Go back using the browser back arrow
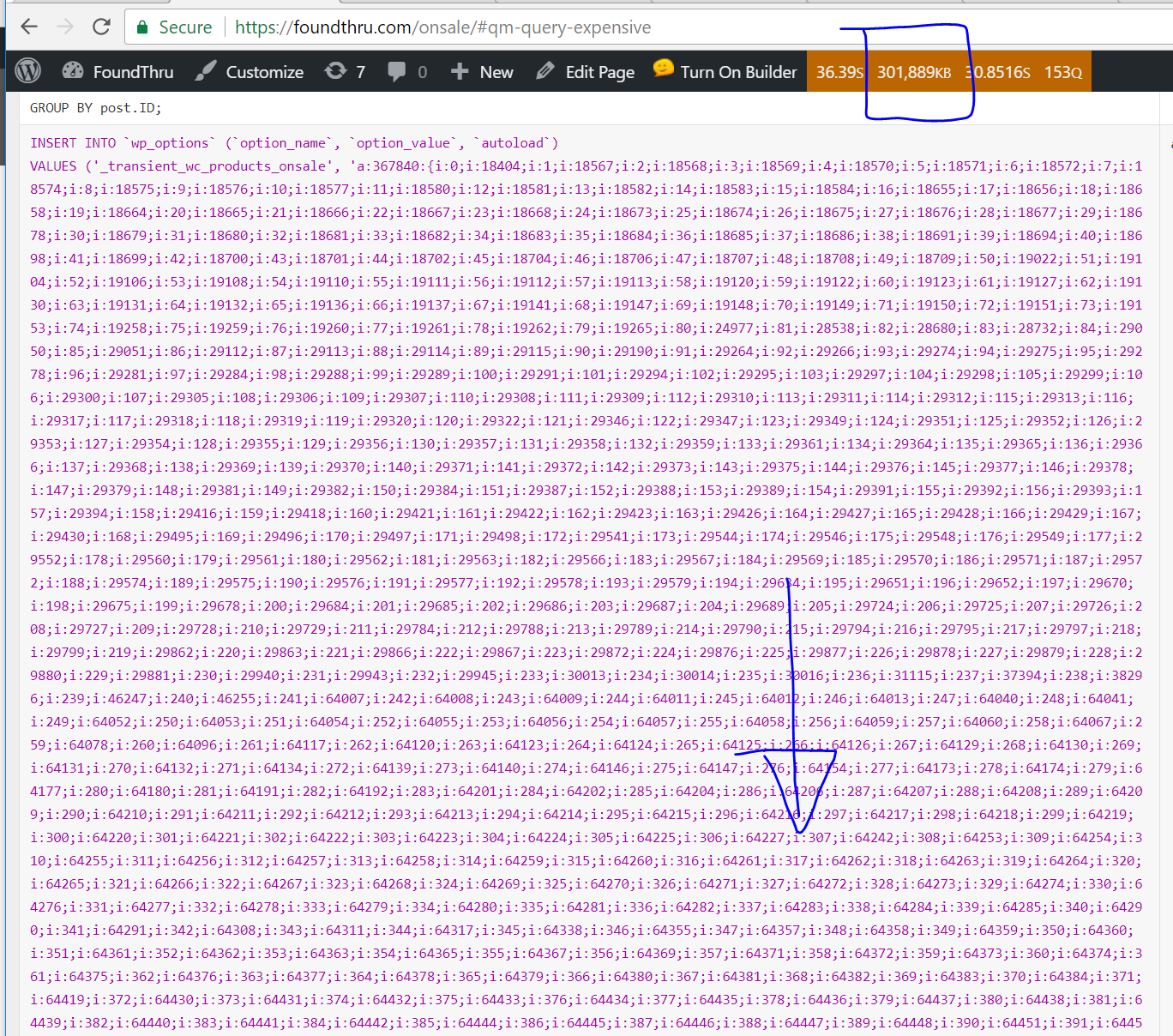Image resolution: width=1173 pixels, height=1036 pixels. pyautogui.click(x=29, y=27)
